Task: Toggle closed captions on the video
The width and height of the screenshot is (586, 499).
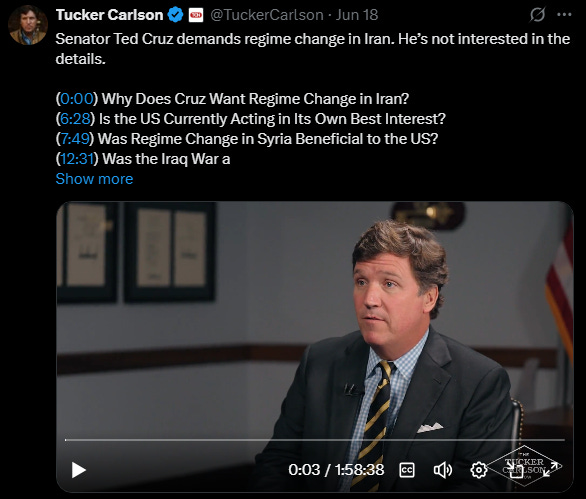Action: (407, 470)
